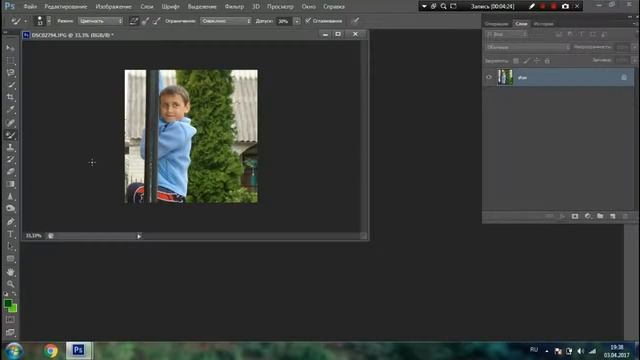Toggle lock image pixels brush icon
This screenshot has width=640, height=360.
(527, 61)
